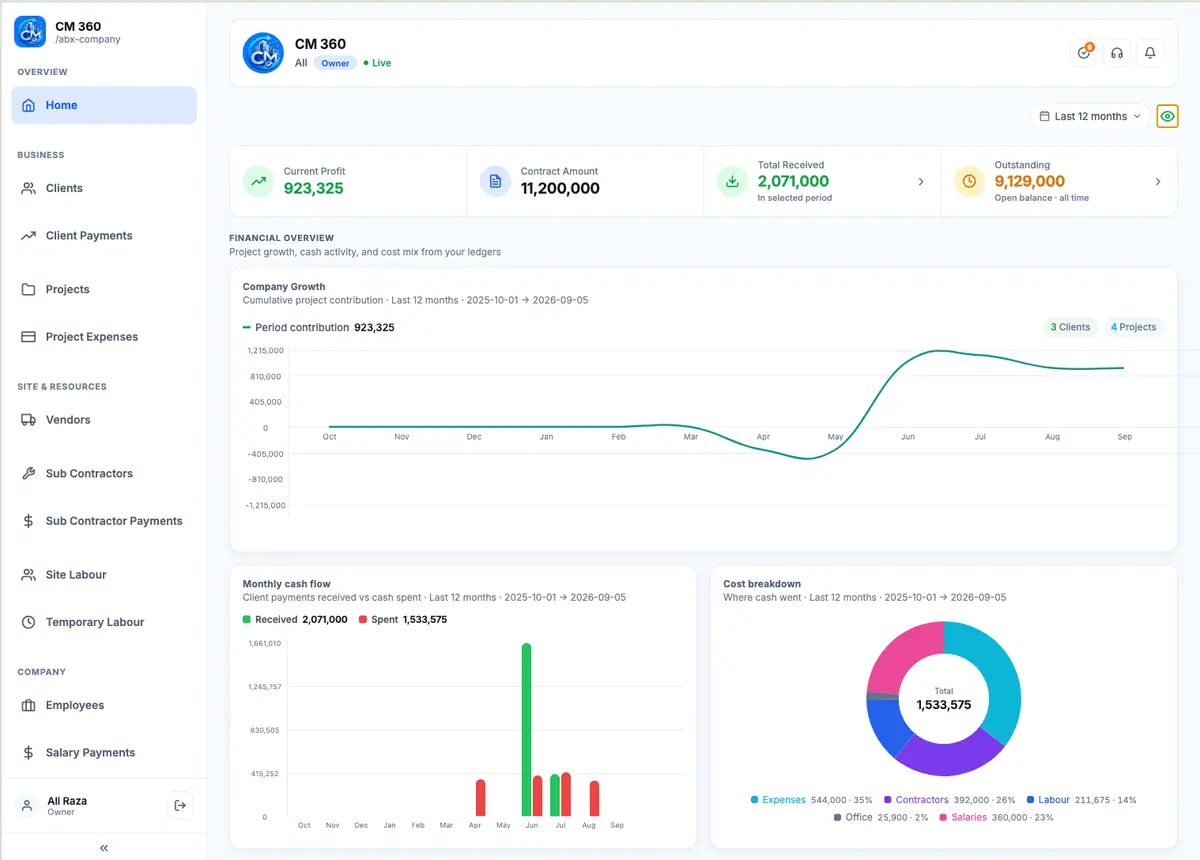Image resolution: width=1200 pixels, height=860 pixels.
Task: Click the Site Labour people icon
Action: coord(28,575)
